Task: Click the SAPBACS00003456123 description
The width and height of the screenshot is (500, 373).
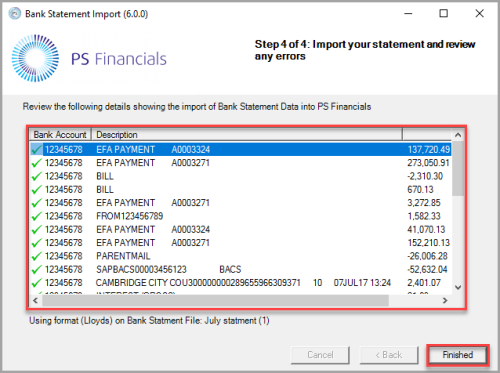Action: click(141, 270)
